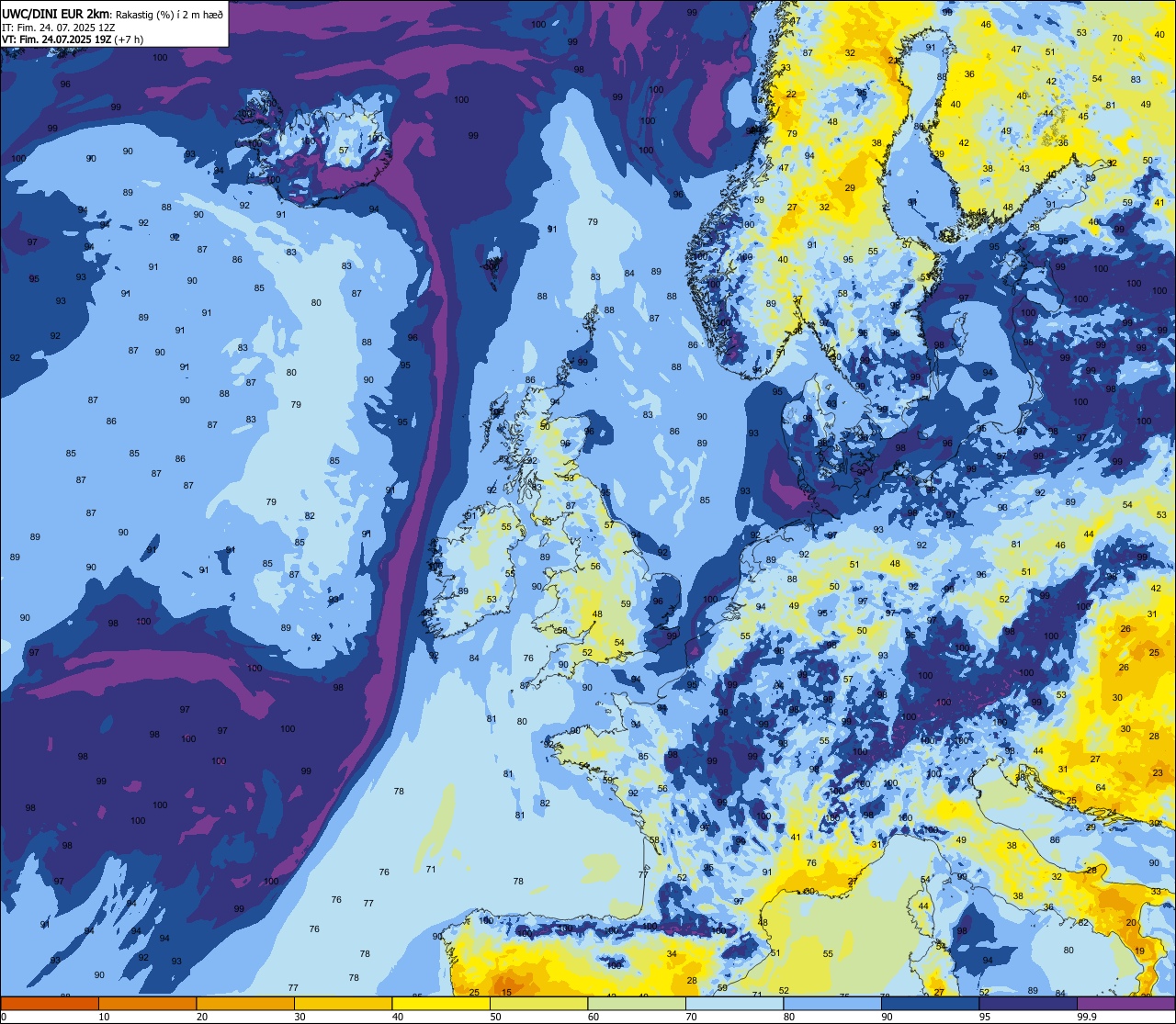Select the pale green 60–70 legend segment

(637, 1003)
